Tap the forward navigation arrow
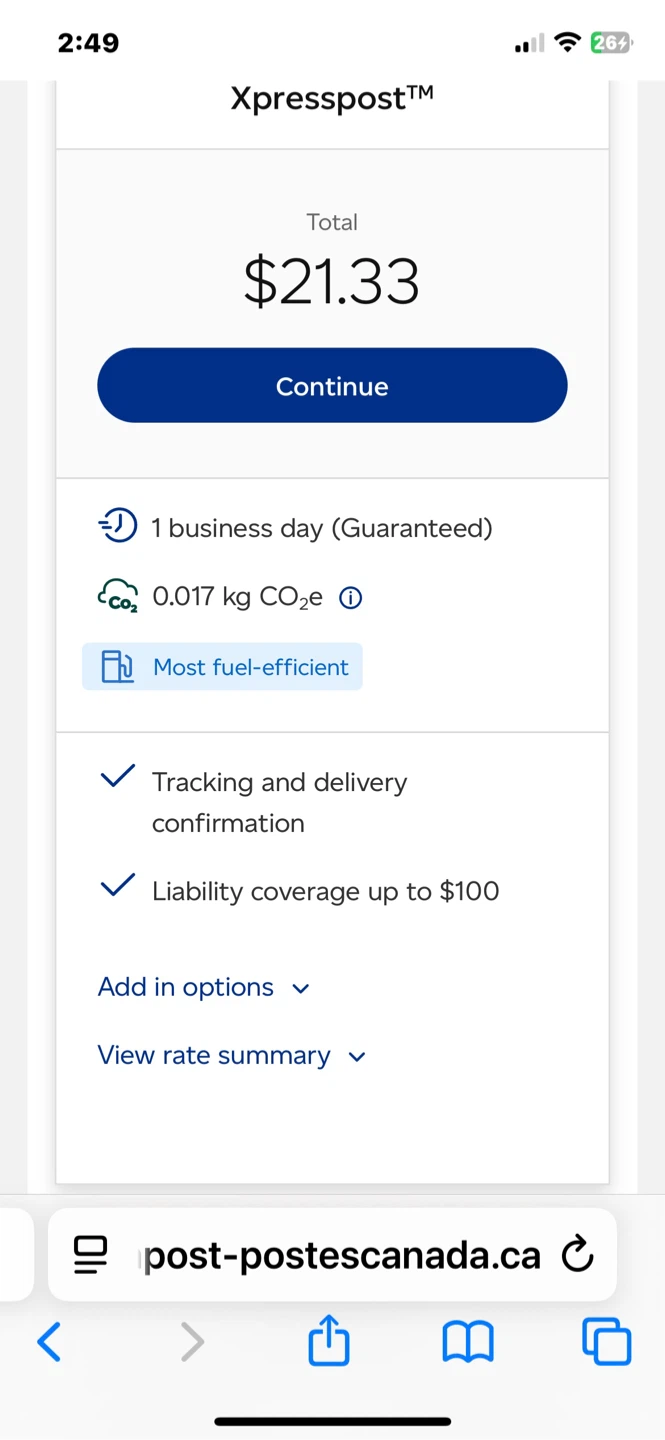The width and height of the screenshot is (665, 1440). coord(192,1341)
